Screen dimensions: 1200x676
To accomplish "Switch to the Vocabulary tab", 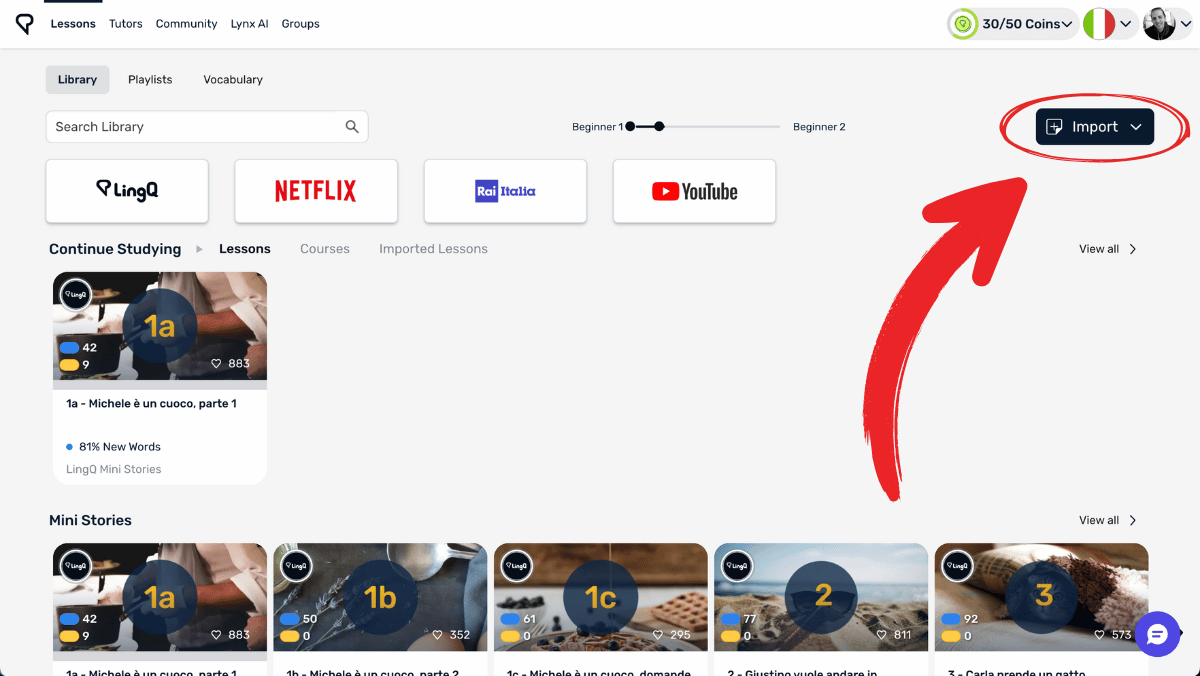I will pyautogui.click(x=233, y=79).
